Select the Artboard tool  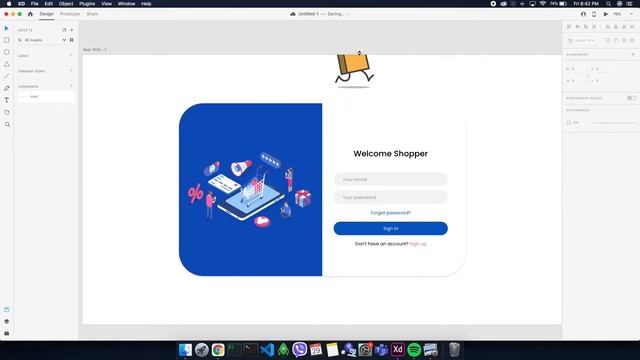7,112
